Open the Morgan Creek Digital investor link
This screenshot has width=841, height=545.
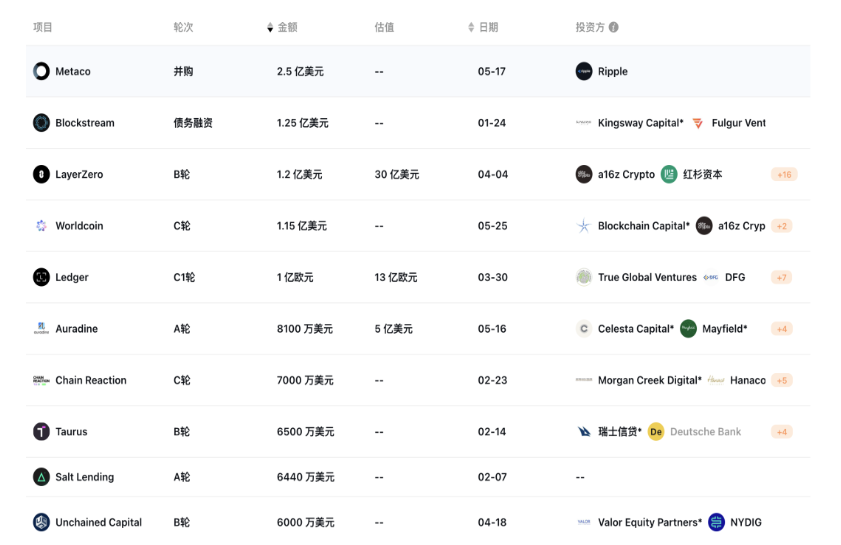(x=650, y=380)
